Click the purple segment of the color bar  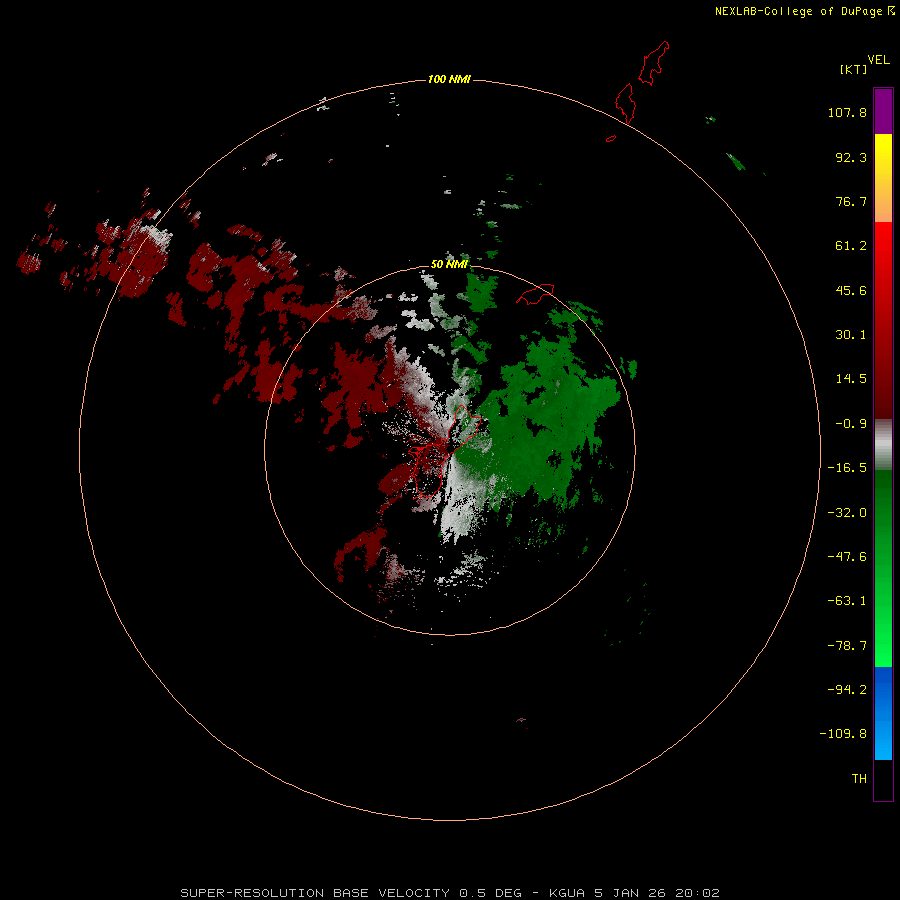point(883,111)
